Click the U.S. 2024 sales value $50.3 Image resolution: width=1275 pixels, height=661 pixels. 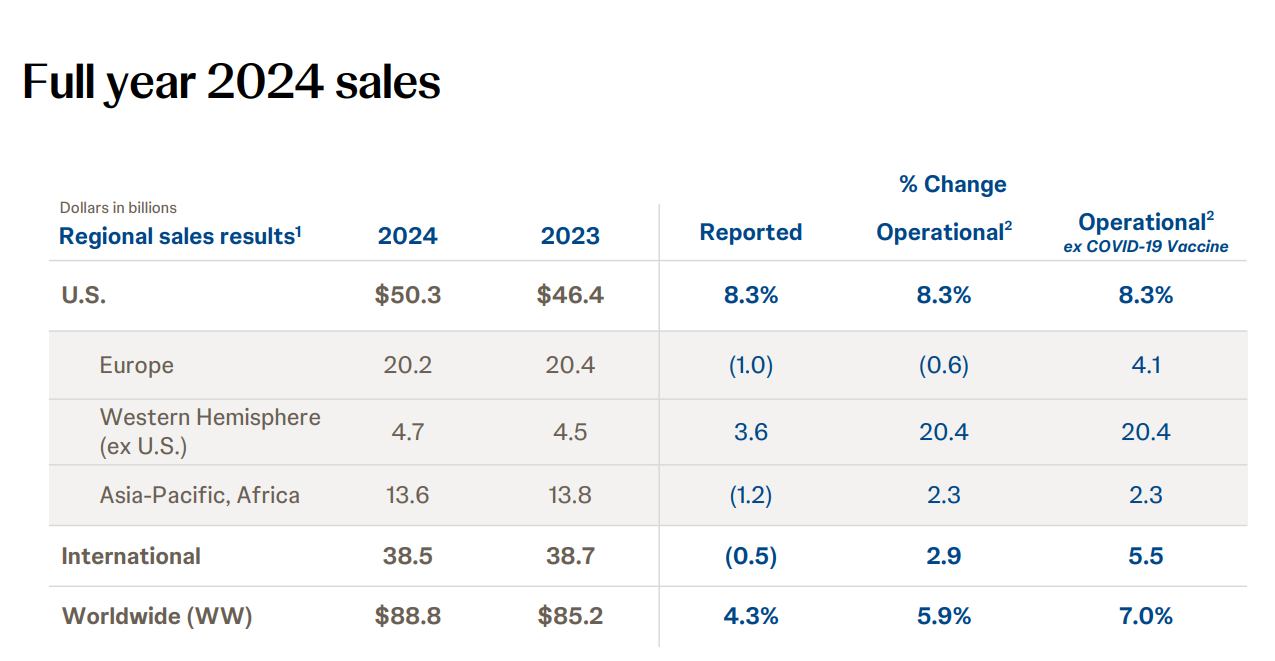click(407, 296)
